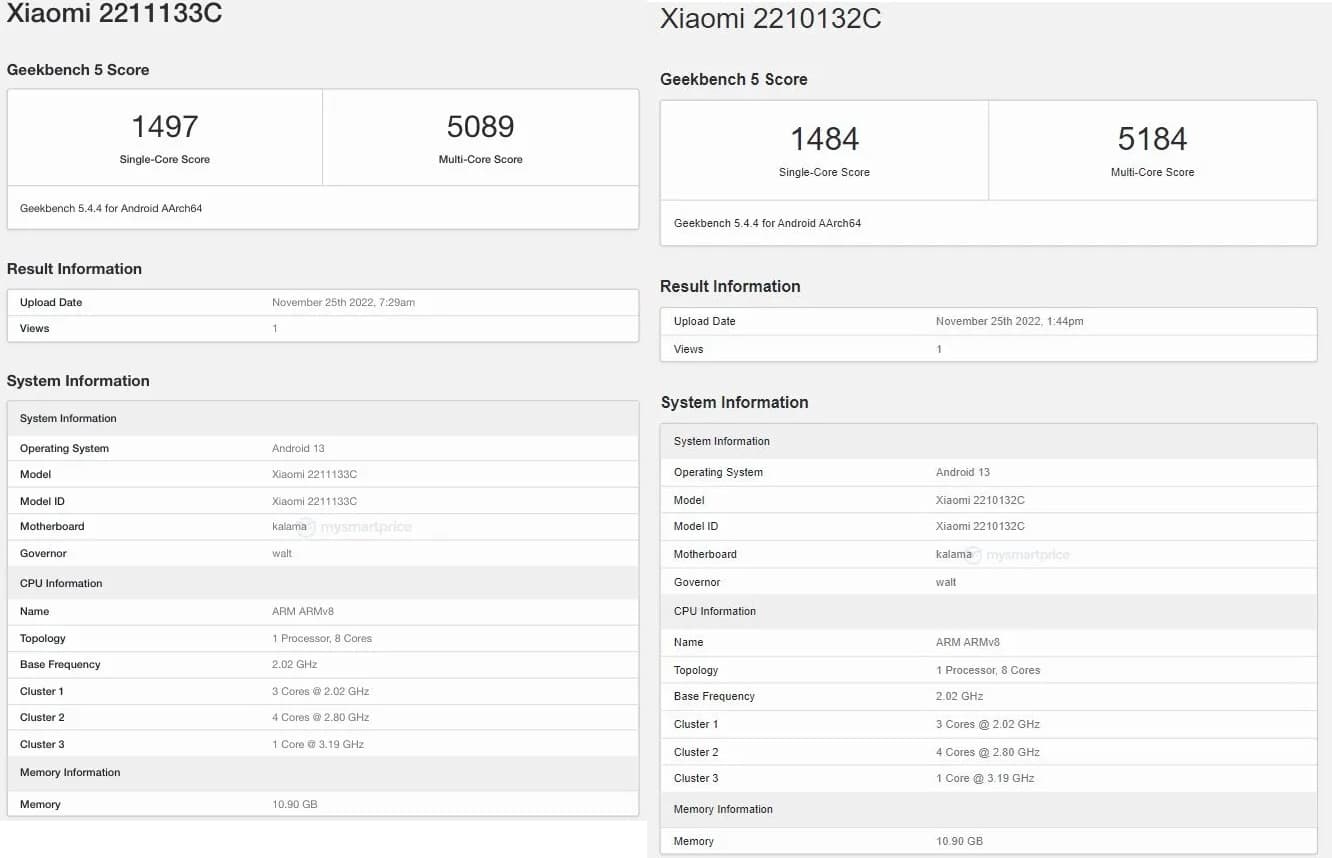Click 1 Core @ 3.19 GHz in 2210132C result
This screenshot has width=1332, height=858.
(985, 778)
